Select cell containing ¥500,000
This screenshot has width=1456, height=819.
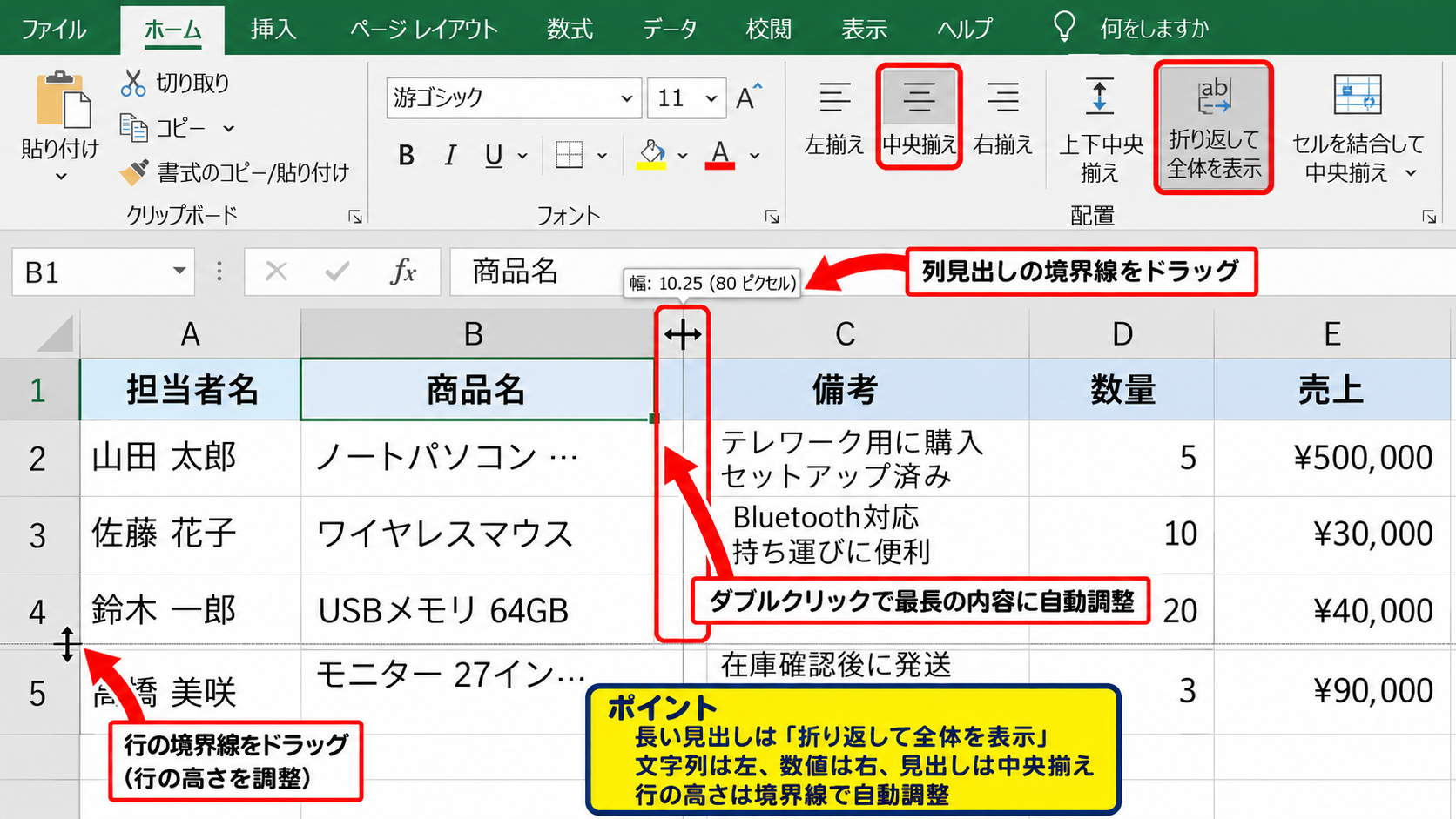1334,458
